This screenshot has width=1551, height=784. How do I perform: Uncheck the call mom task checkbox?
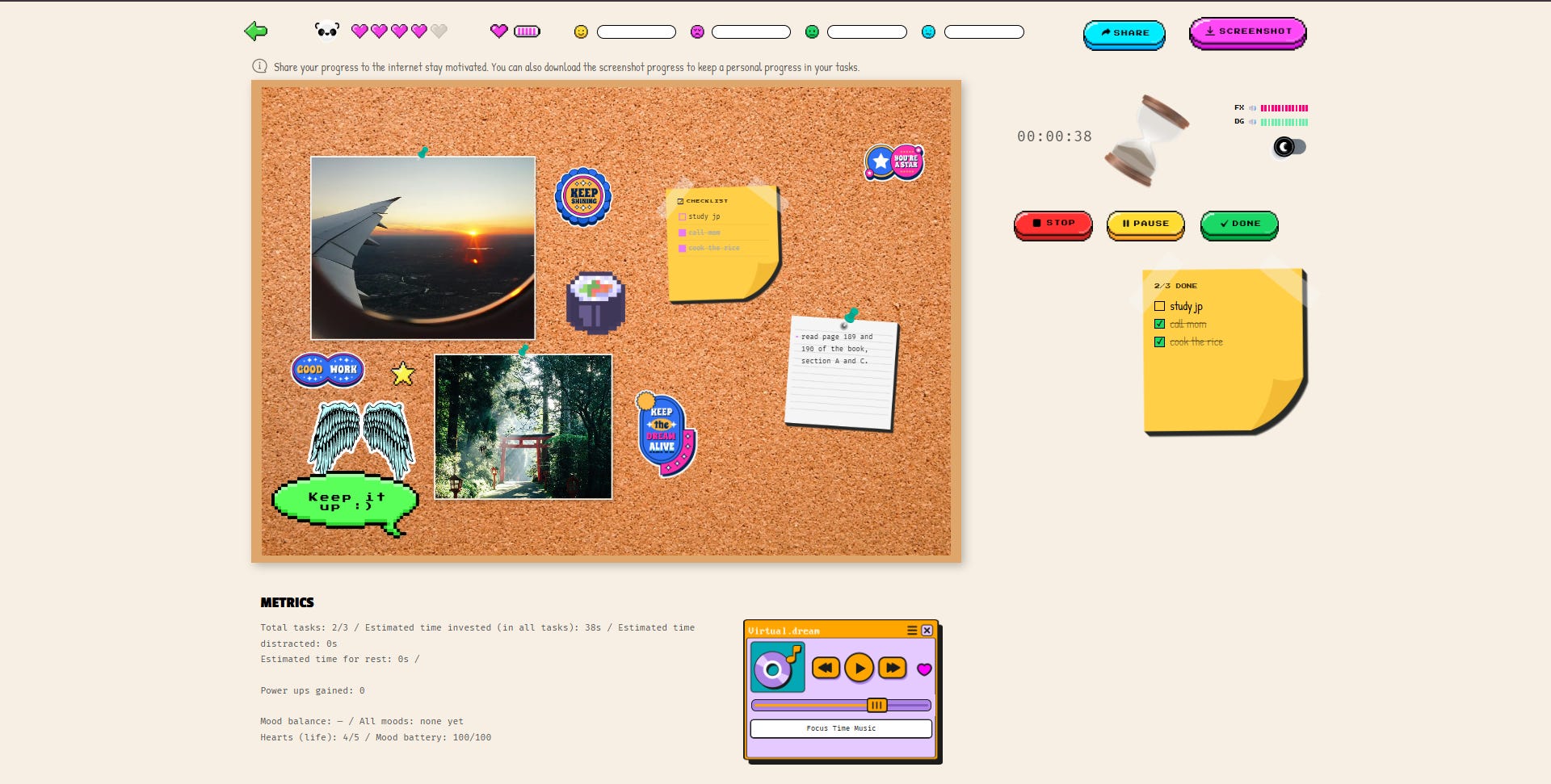point(1159,324)
